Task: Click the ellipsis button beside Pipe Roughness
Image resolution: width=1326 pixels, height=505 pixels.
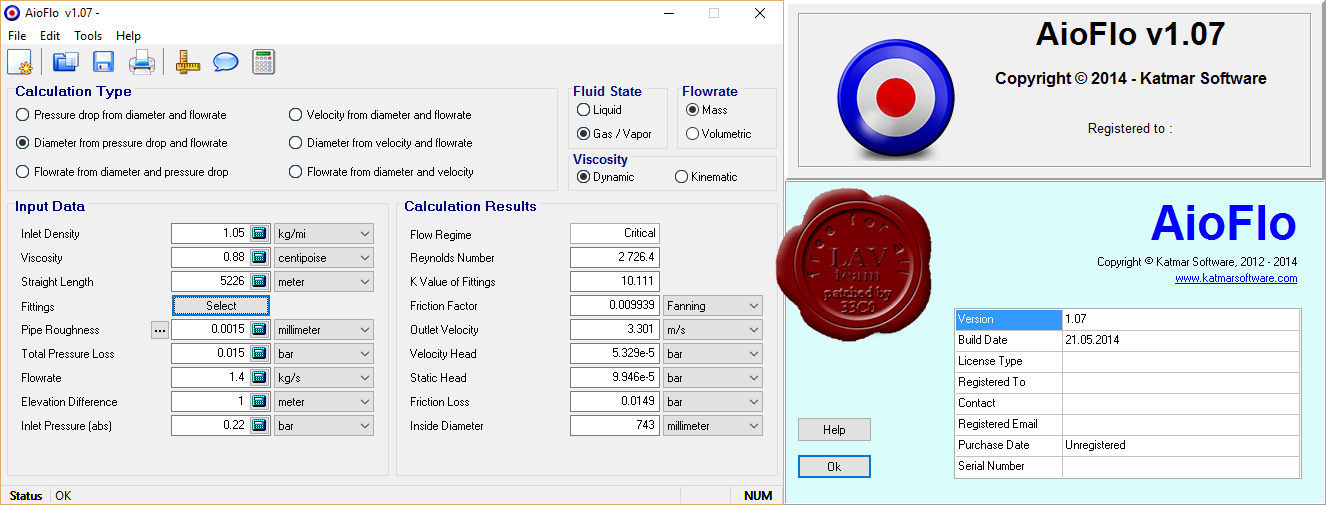Action: 160,330
